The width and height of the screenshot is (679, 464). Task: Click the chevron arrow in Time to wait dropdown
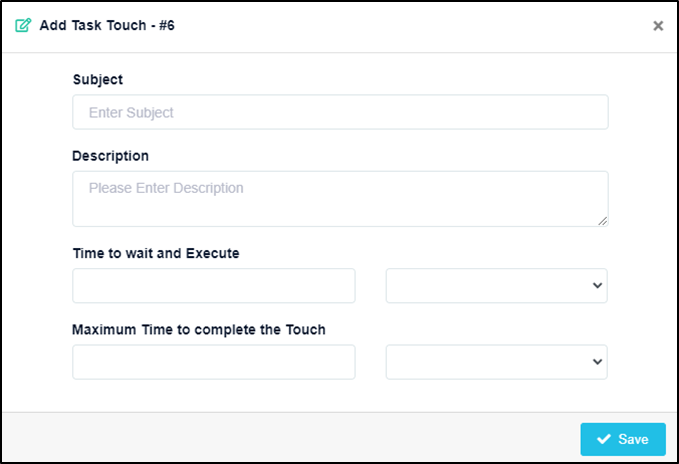597,286
